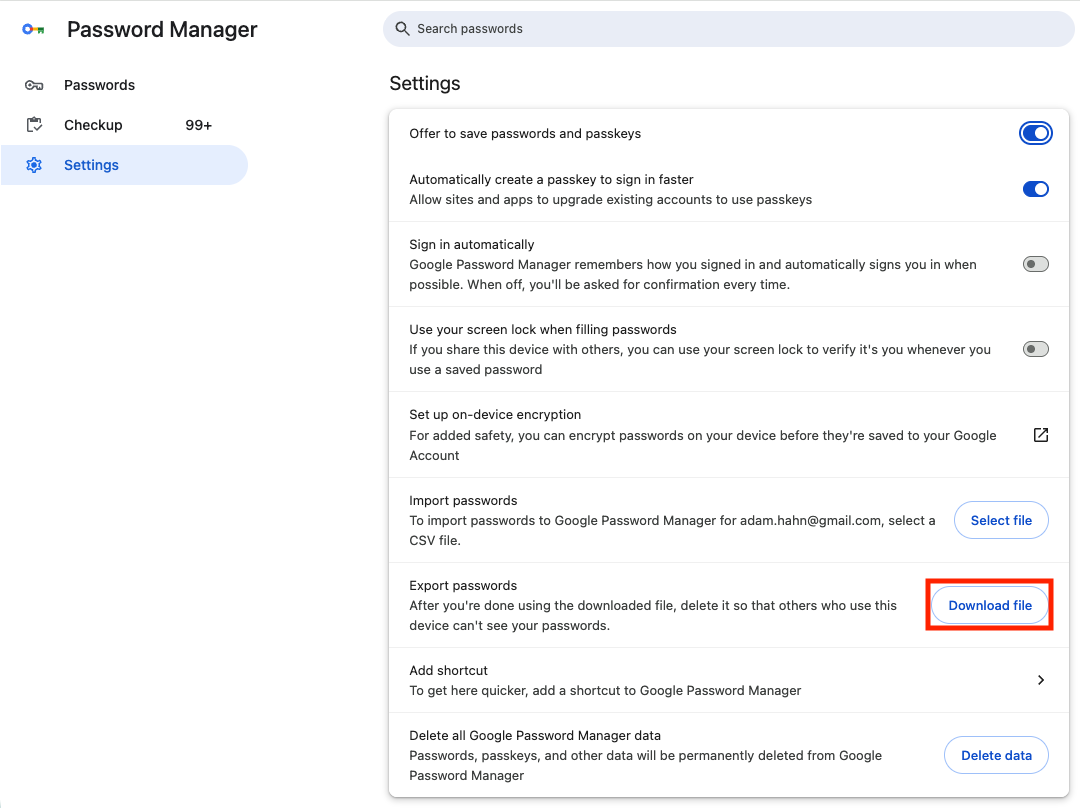This screenshot has width=1080, height=808.
Task: Click the Checkup clipboard icon
Action: click(x=34, y=125)
